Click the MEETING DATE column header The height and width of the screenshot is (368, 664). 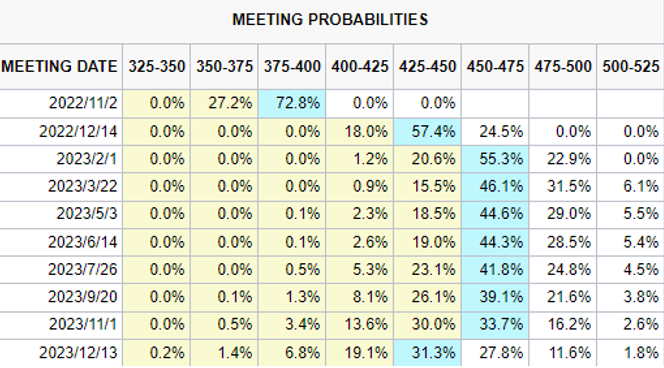coord(59,66)
